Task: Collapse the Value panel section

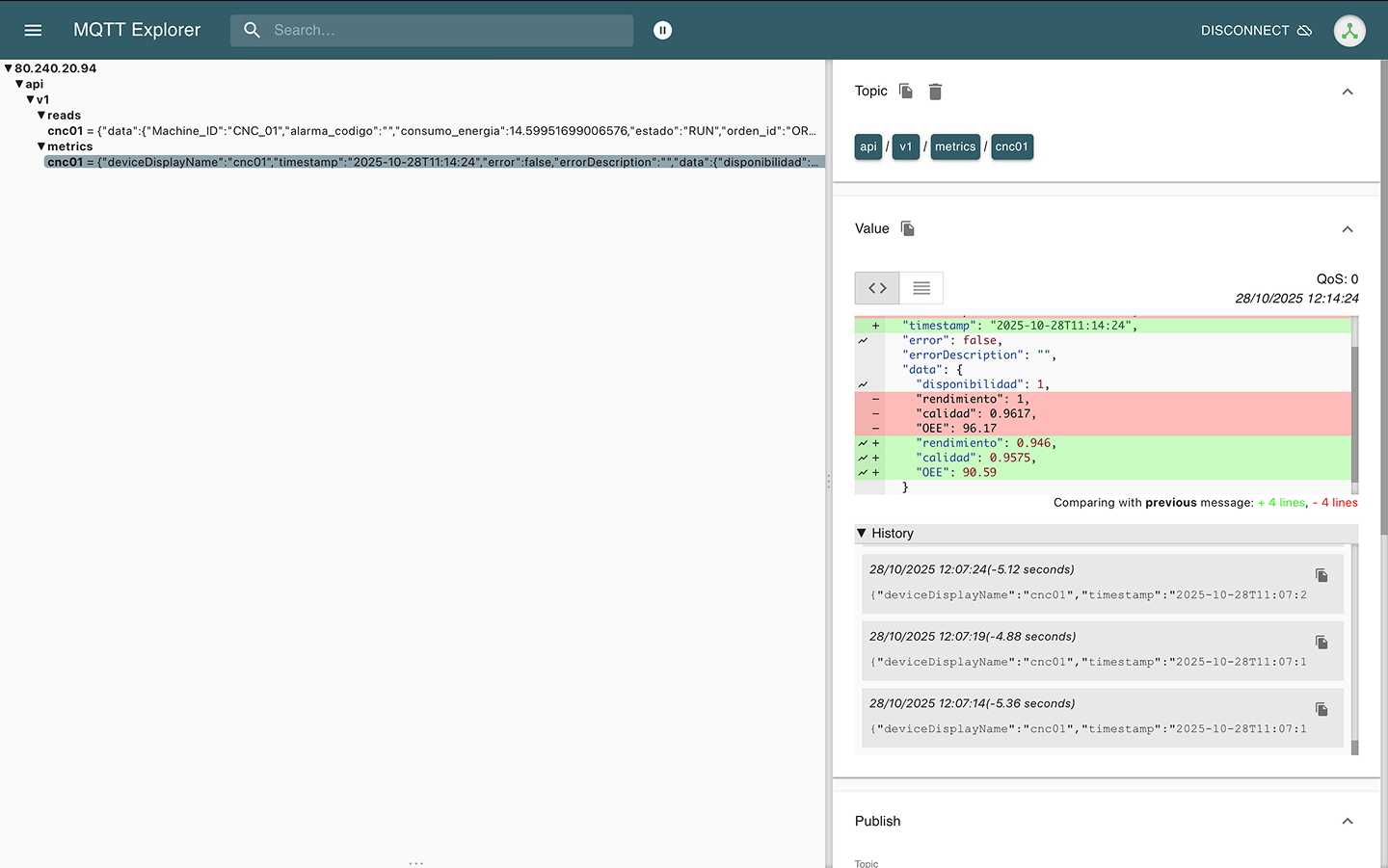Action: tap(1348, 229)
